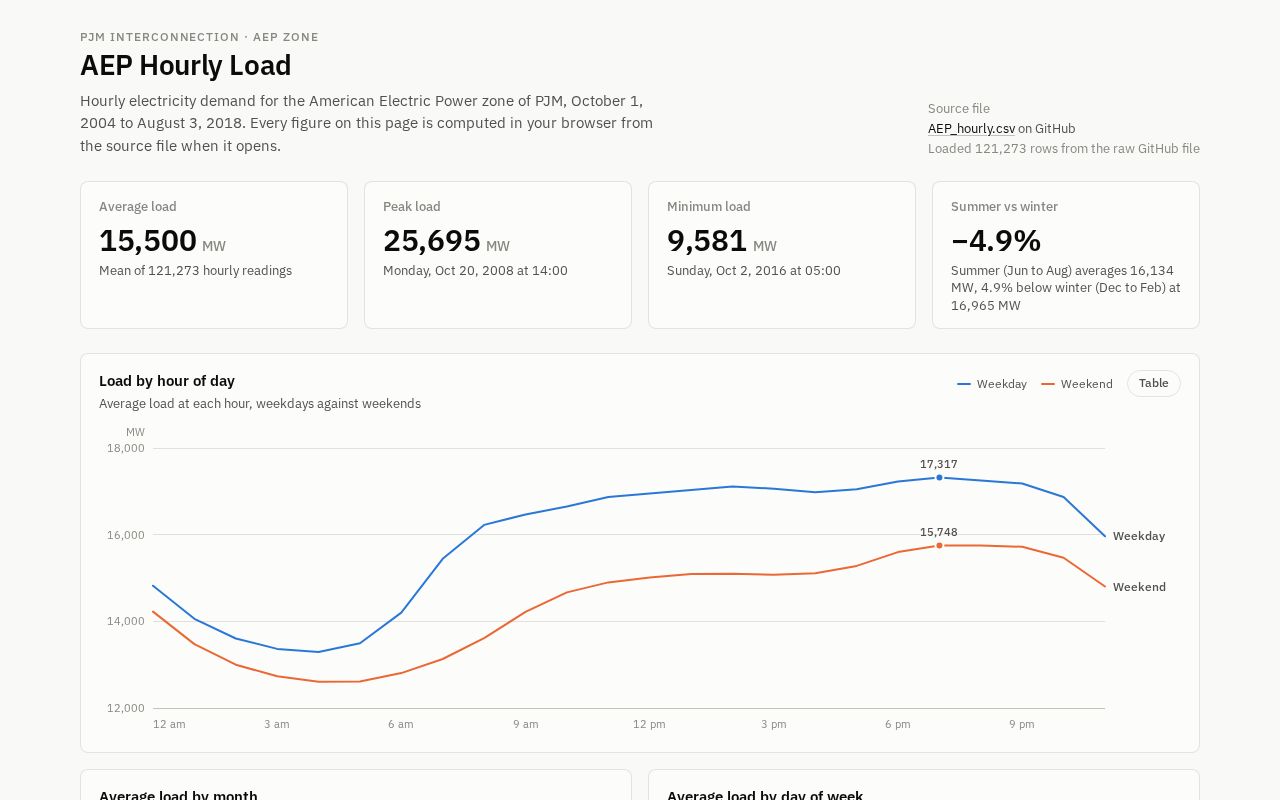
Task: Click the summer vs winter value −4.9%
Action: click(x=996, y=241)
